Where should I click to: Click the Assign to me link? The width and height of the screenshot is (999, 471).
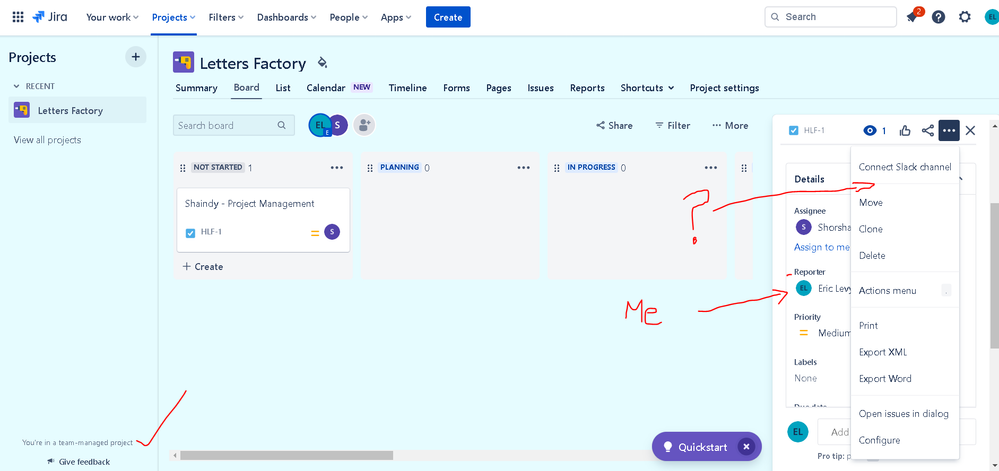pos(822,247)
